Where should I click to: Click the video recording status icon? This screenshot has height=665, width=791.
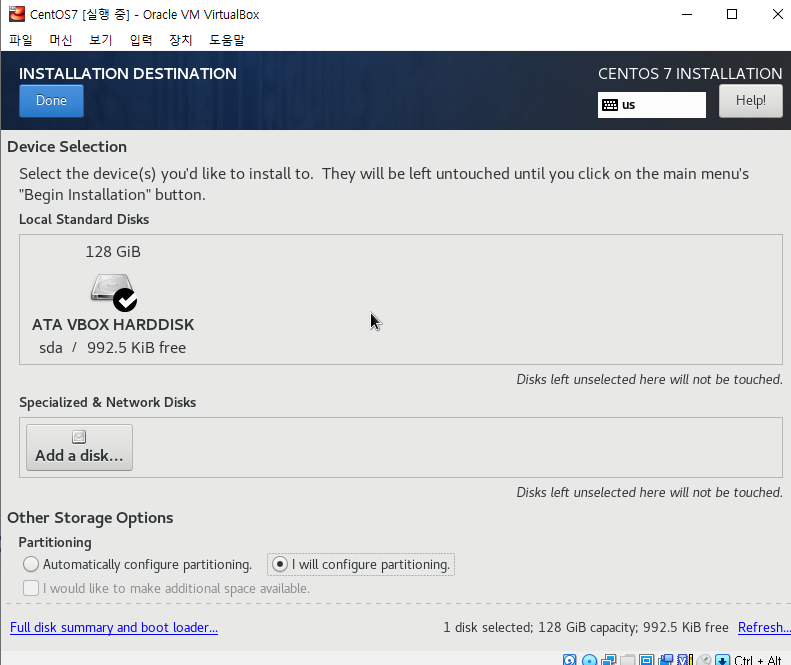(x=666, y=660)
